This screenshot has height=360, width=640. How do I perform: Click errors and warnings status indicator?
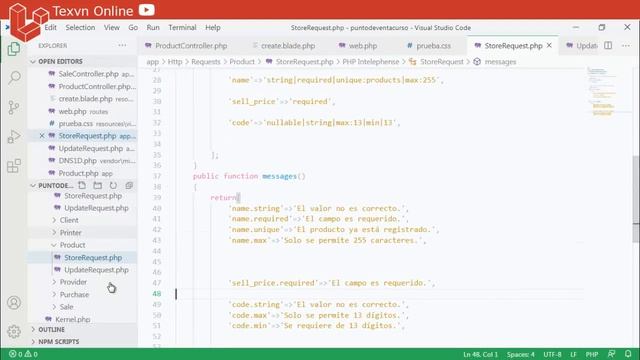coord(23,354)
